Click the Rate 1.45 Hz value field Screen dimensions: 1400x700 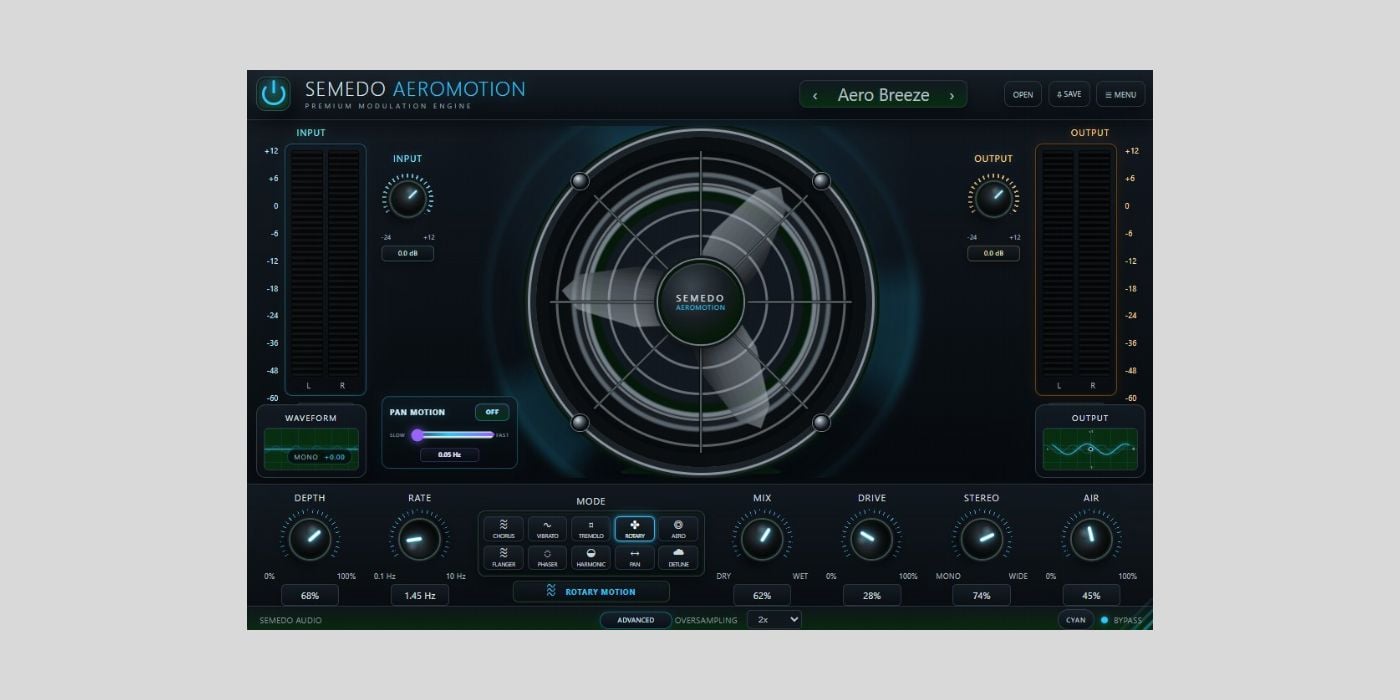[x=419, y=595]
